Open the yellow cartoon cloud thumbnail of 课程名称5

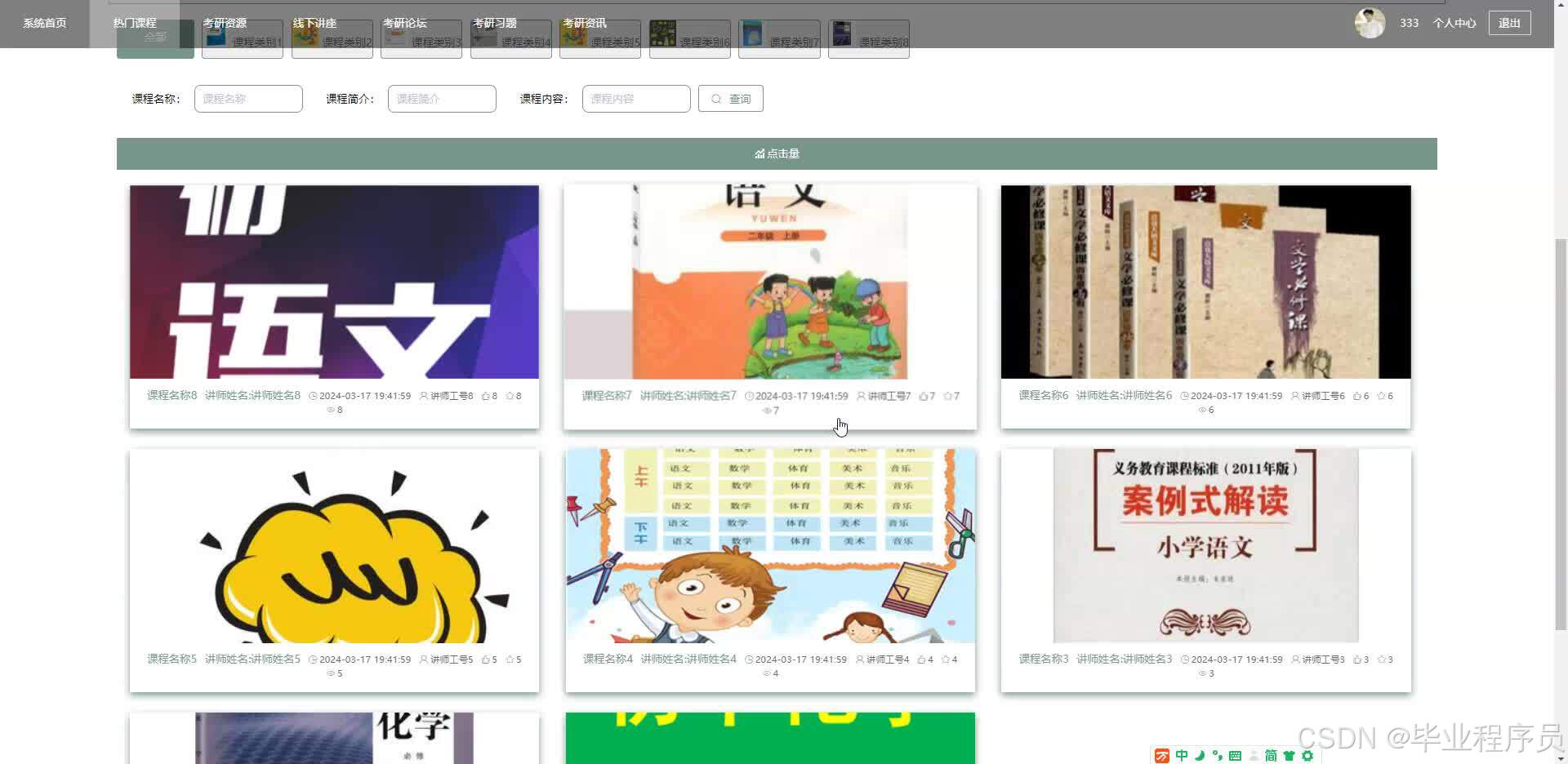[x=334, y=545]
